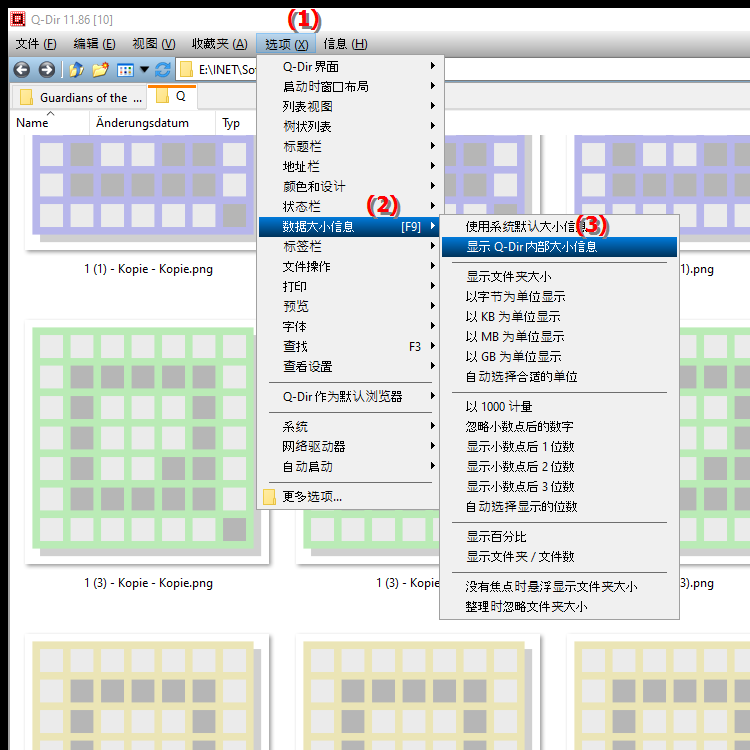Image resolution: width=750 pixels, height=750 pixels.
Task: Switch to the Q folder tab
Action: point(172,97)
